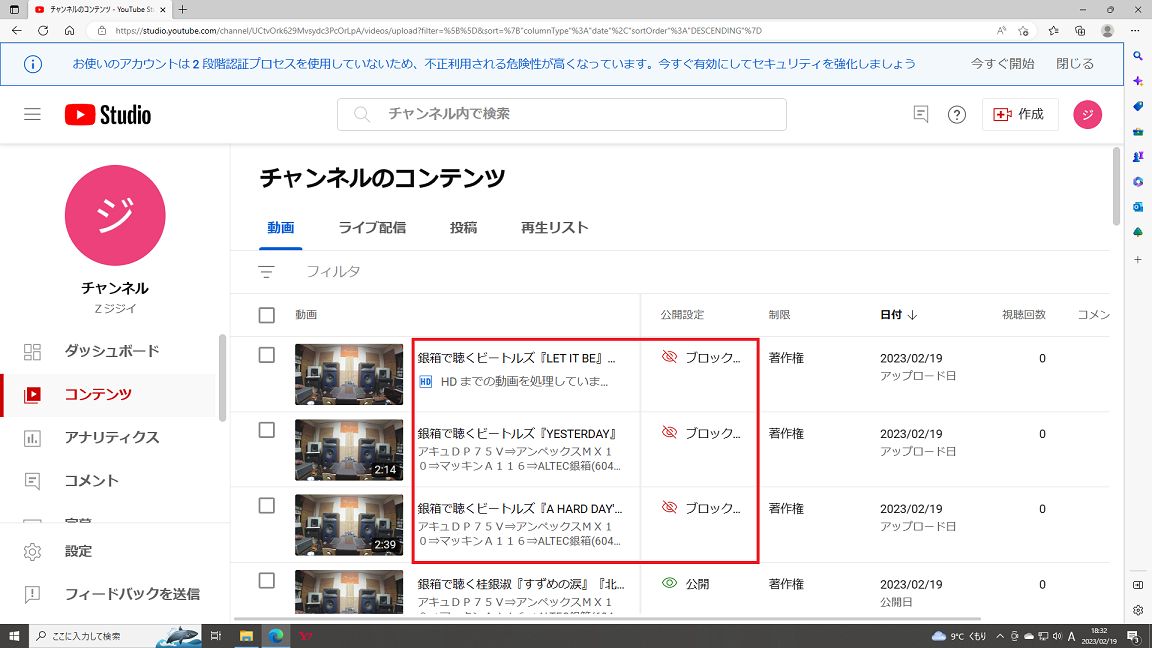The height and width of the screenshot is (648, 1152).
Task: Tick the select-all checkbox in table header
Action: pyautogui.click(x=267, y=315)
